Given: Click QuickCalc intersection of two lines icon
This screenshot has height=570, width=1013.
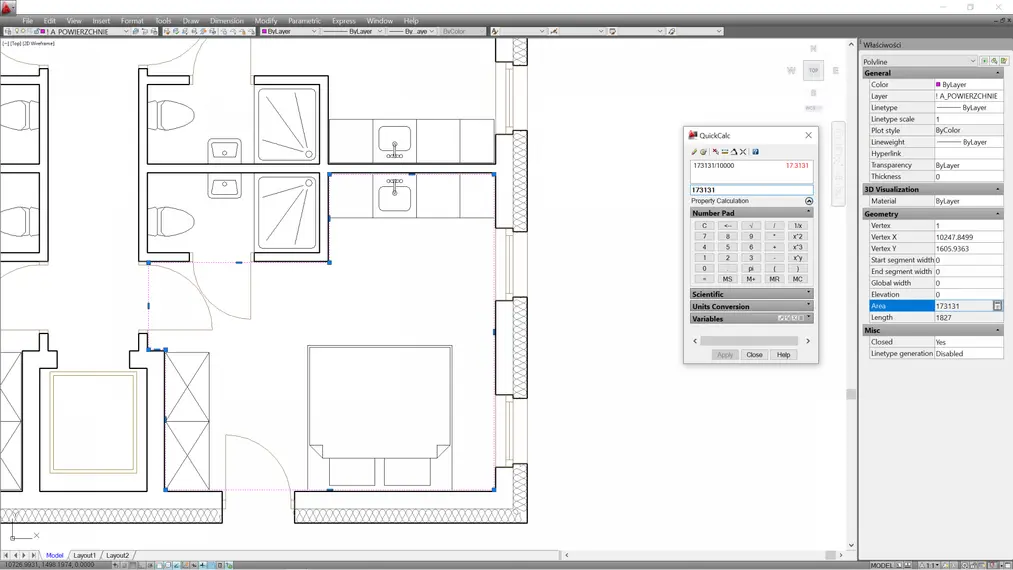Looking at the screenshot, I should [743, 152].
